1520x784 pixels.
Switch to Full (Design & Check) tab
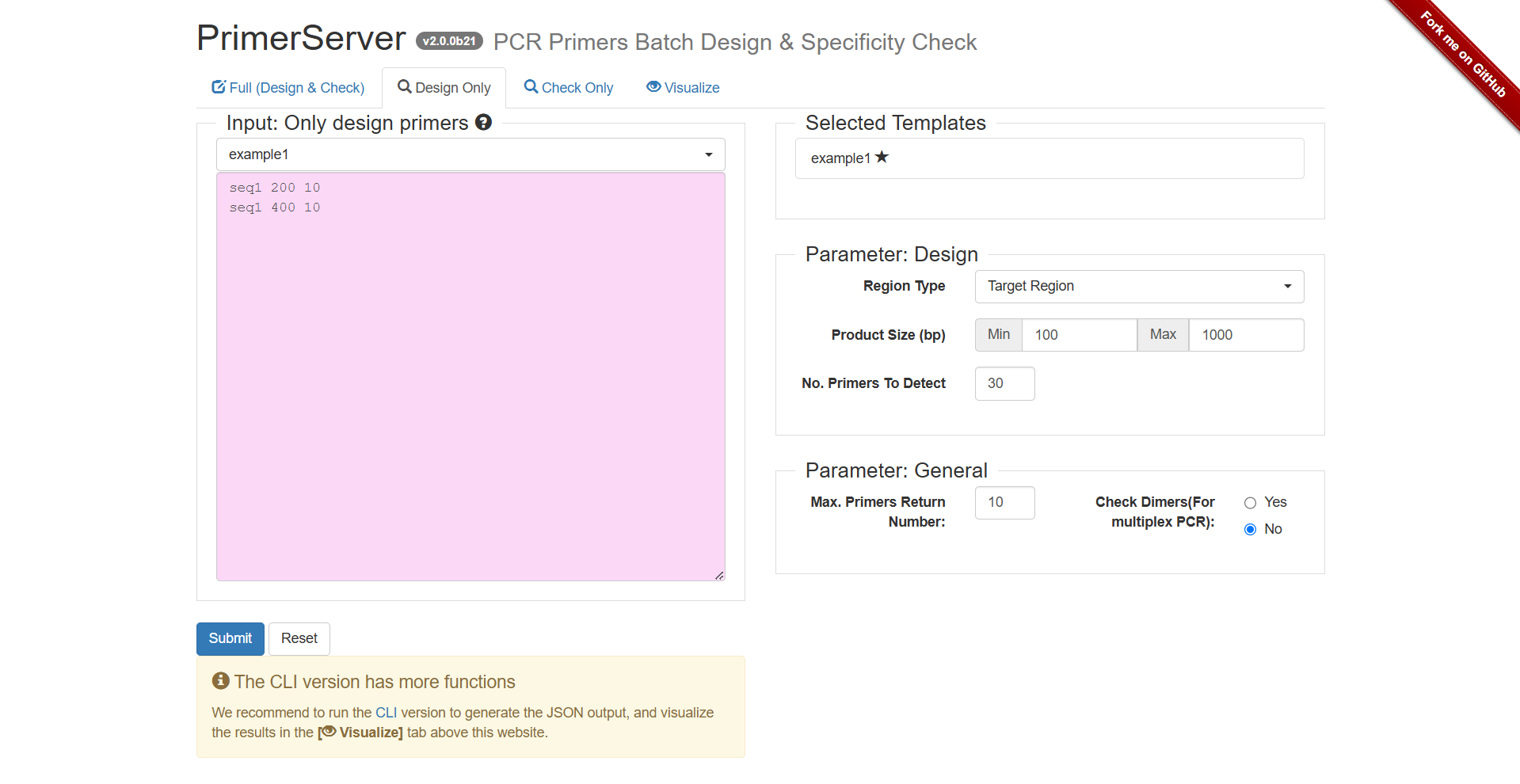(288, 87)
